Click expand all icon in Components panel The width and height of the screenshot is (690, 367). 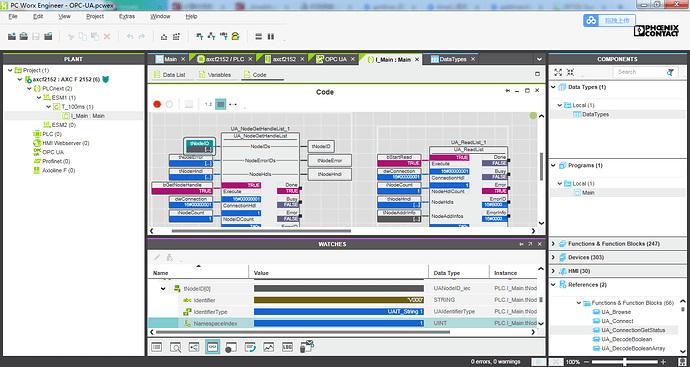tap(558, 72)
